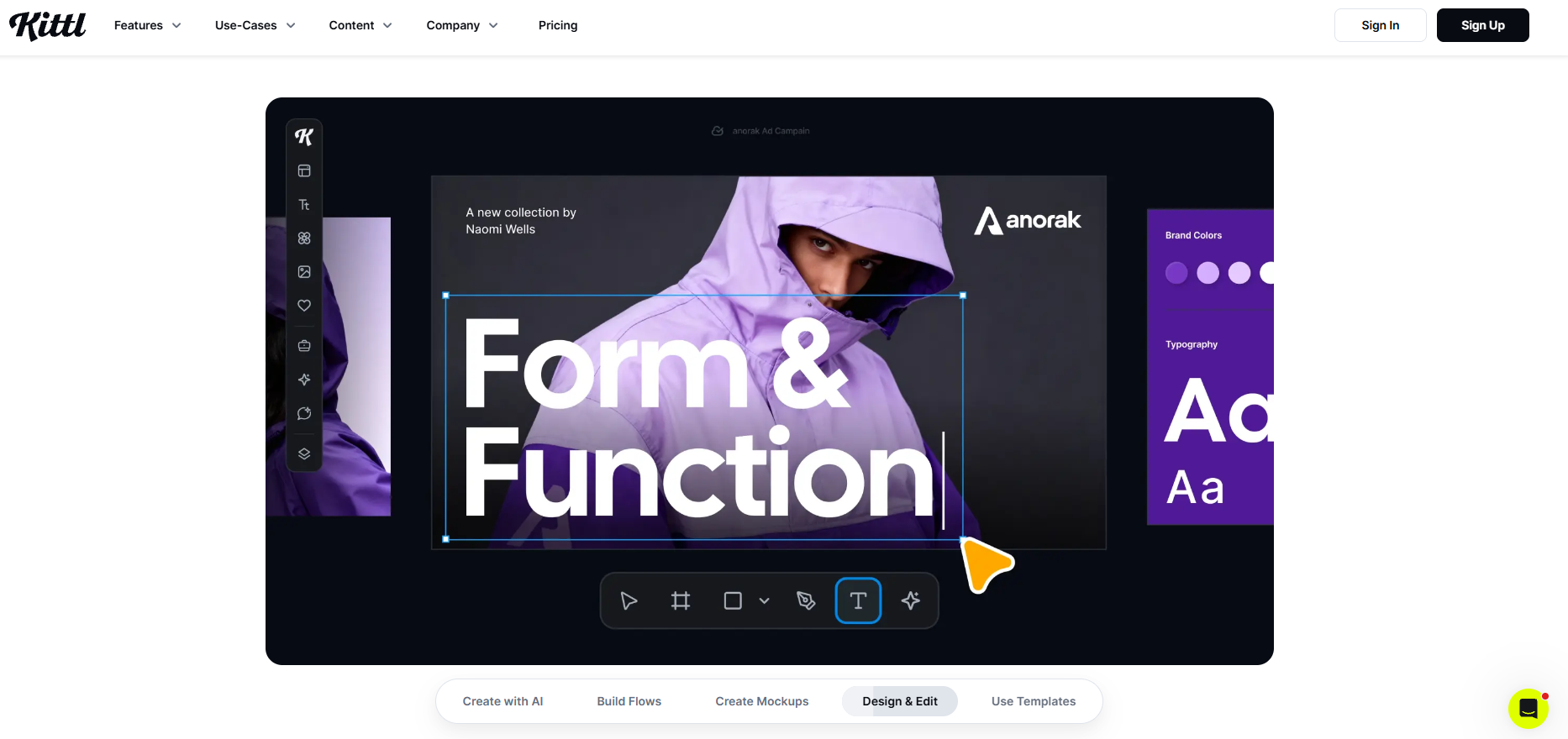Expand the Features menu
1568x739 pixels.
click(x=148, y=25)
